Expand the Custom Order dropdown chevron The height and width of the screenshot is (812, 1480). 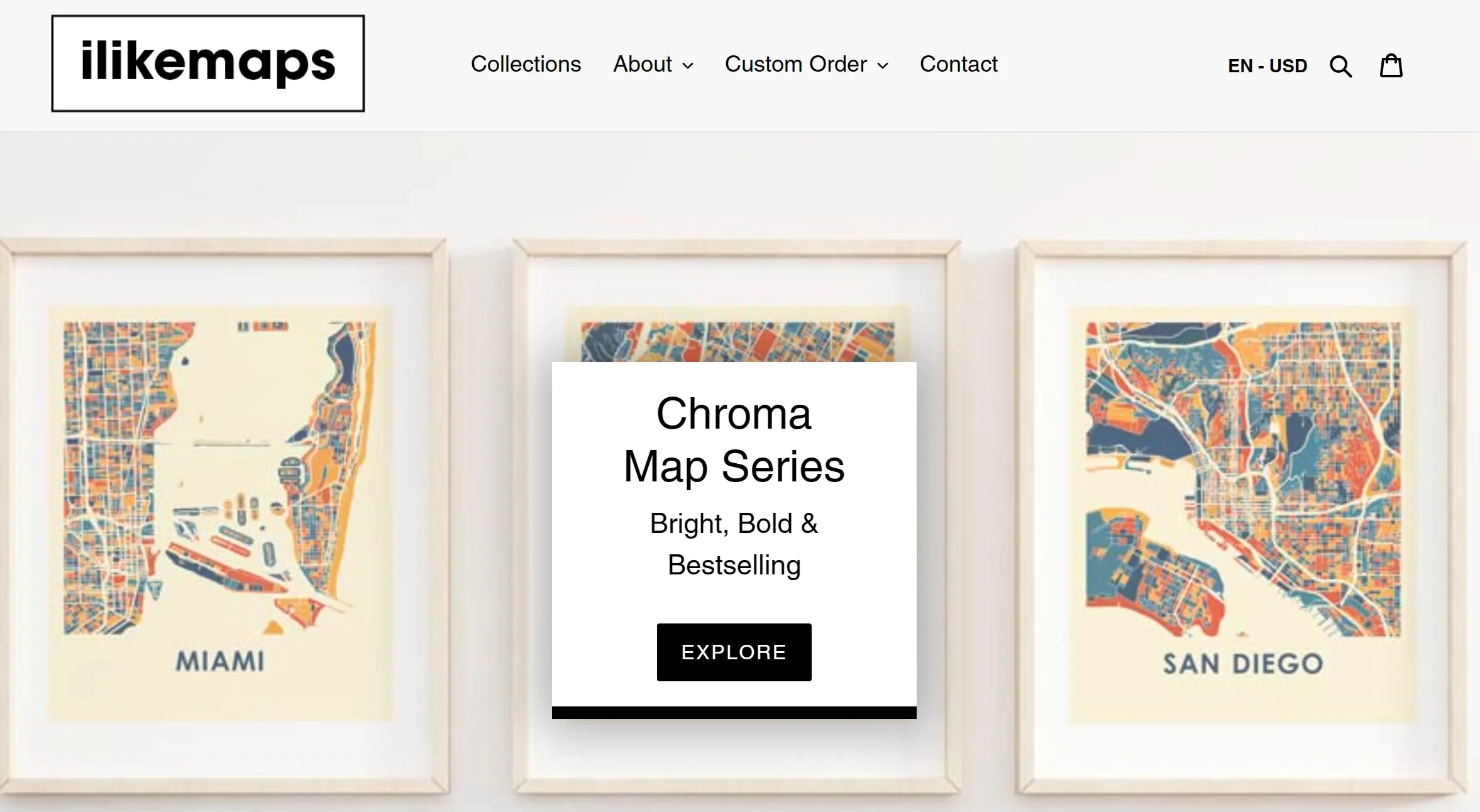click(x=883, y=65)
